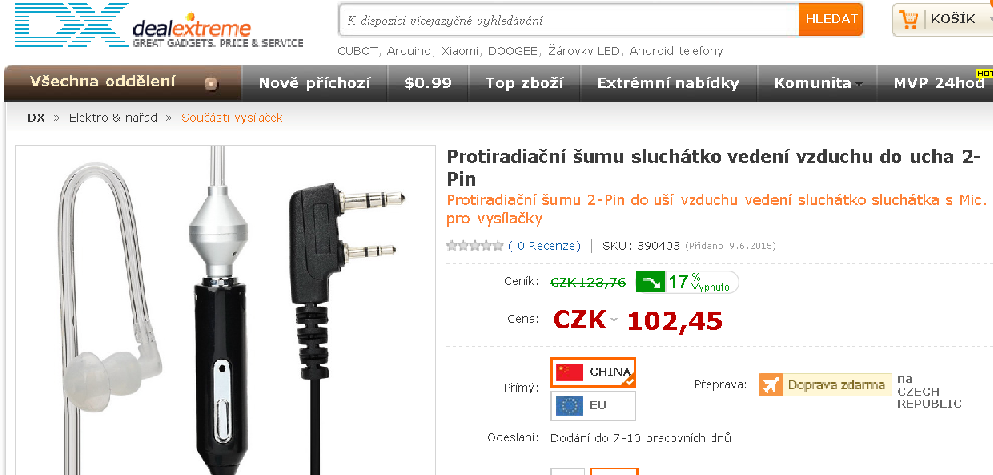Select CHINA shipping warehouse option

[593, 372]
